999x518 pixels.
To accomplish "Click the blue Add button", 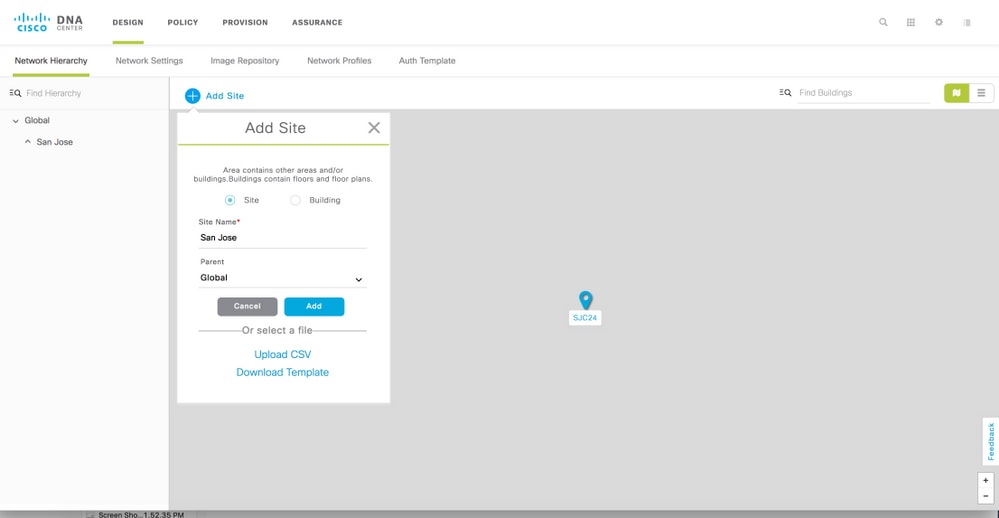I will (314, 306).
